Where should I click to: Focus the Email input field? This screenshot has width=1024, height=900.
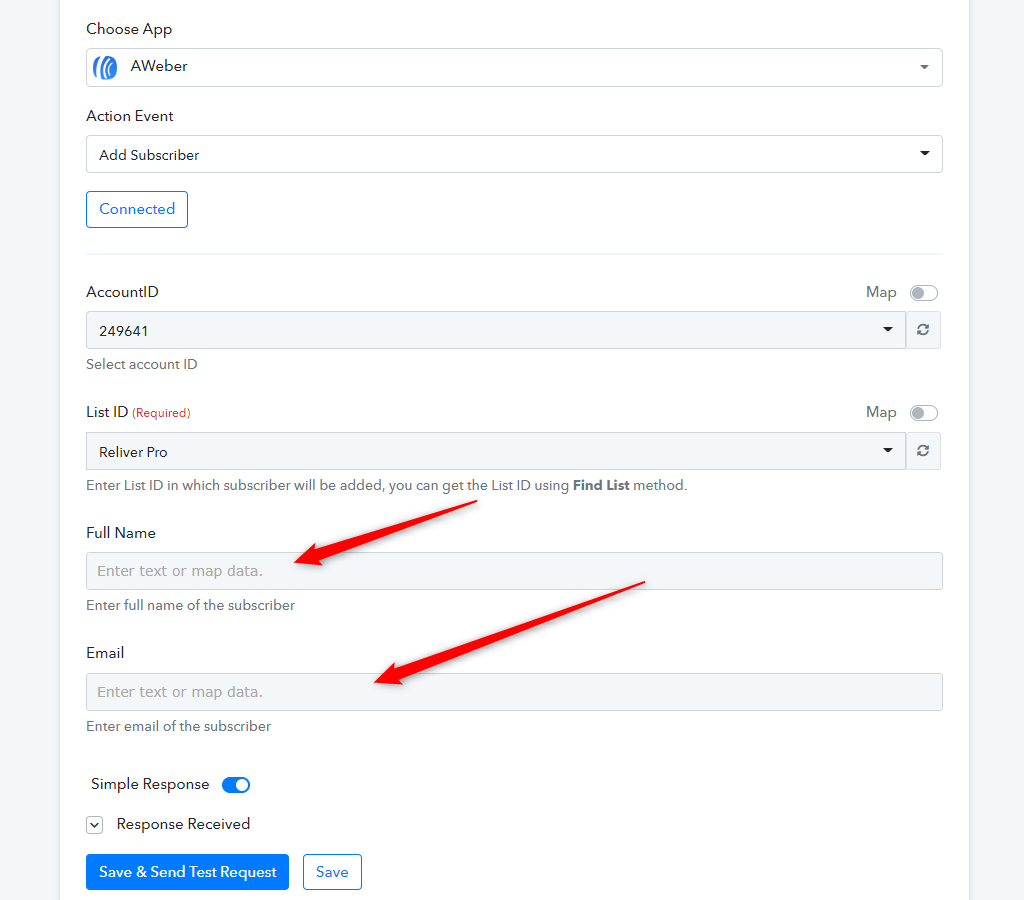click(x=514, y=692)
